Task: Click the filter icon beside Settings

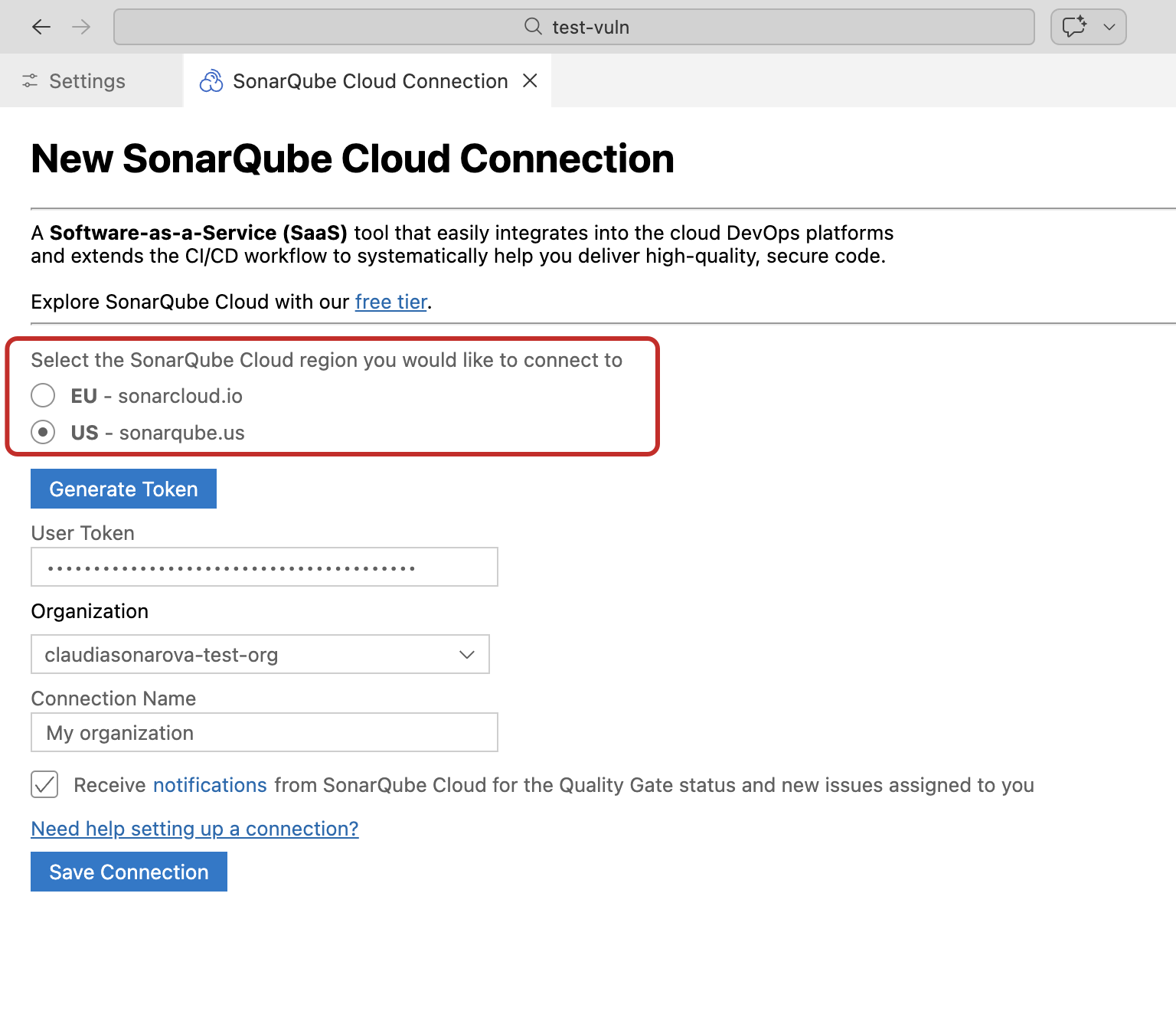Action: (x=31, y=80)
